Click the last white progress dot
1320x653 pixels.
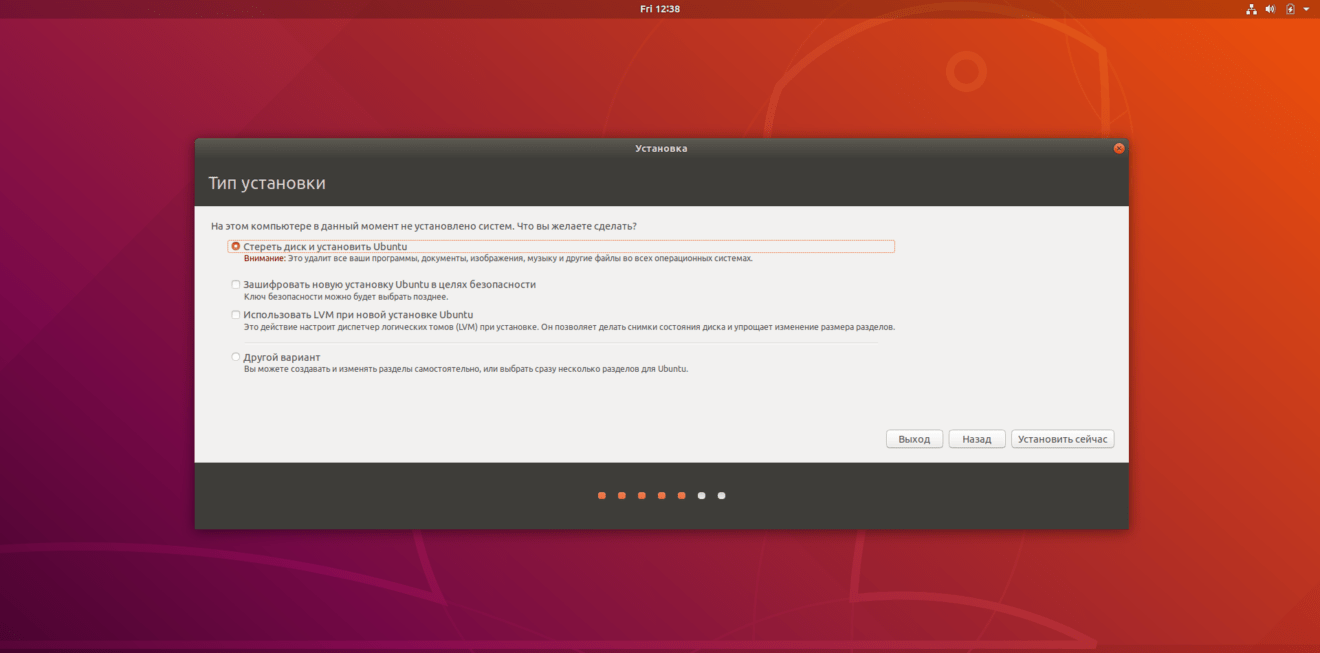(x=721, y=495)
